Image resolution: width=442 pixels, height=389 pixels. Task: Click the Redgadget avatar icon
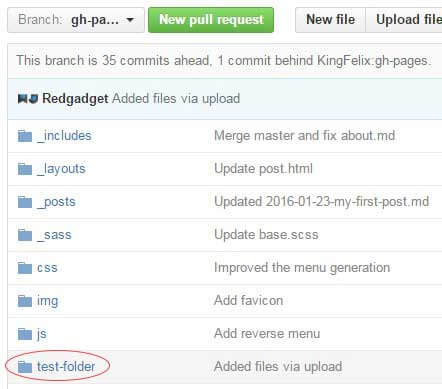tap(28, 99)
